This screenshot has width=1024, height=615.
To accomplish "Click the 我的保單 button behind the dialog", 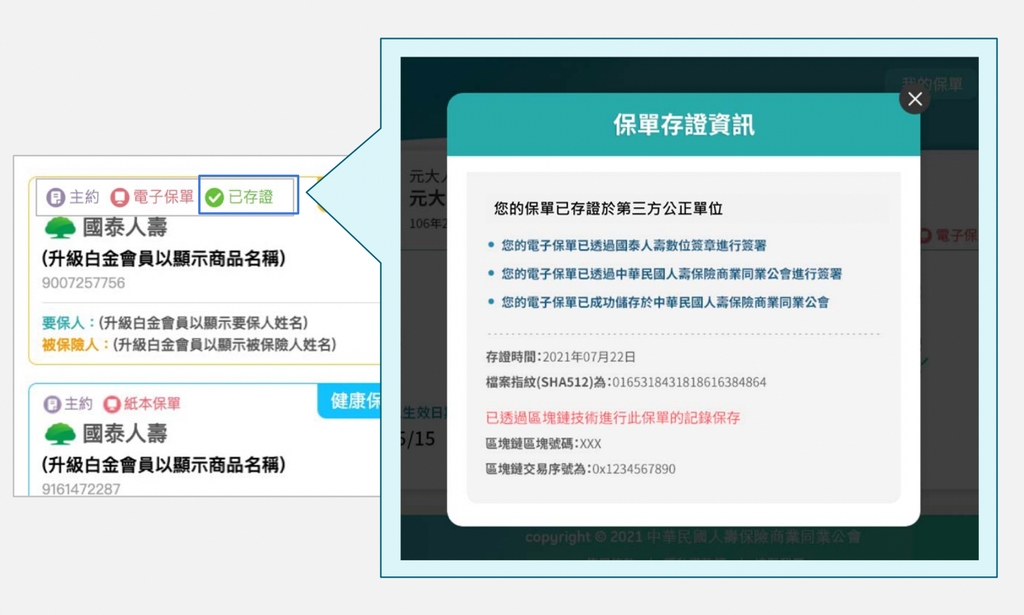I will 932,84.
